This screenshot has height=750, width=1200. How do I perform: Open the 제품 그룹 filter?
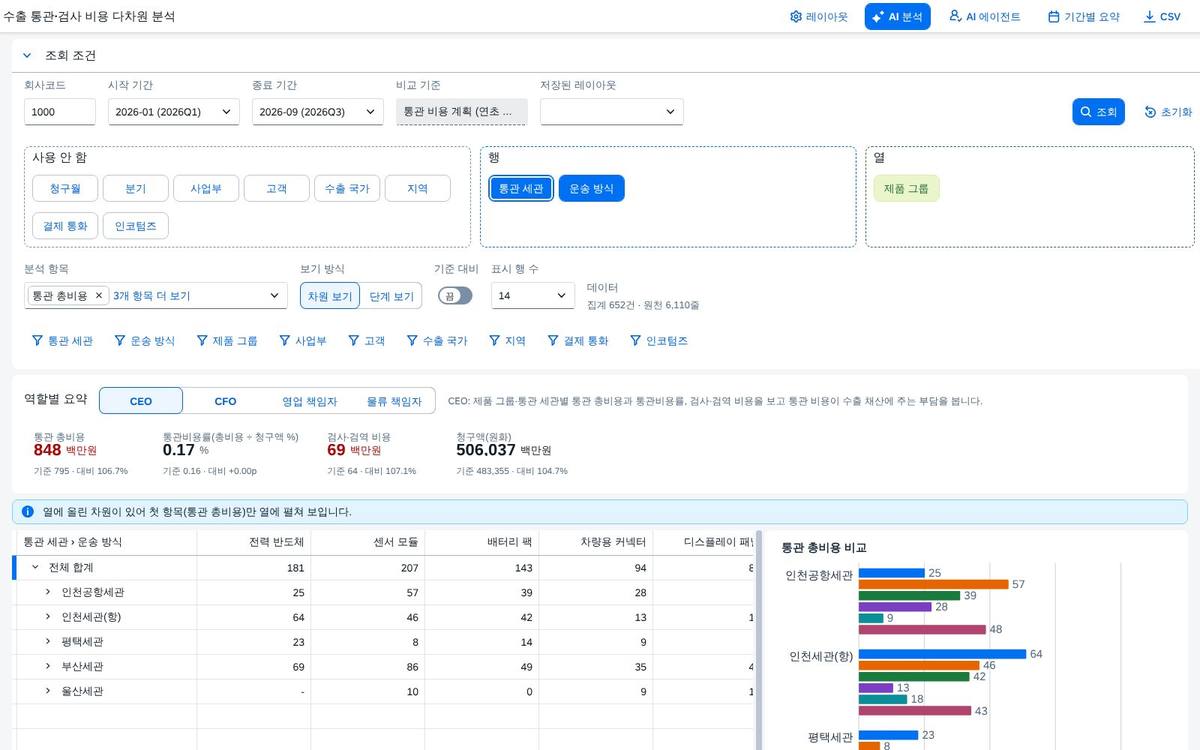pyautogui.click(x=227, y=341)
